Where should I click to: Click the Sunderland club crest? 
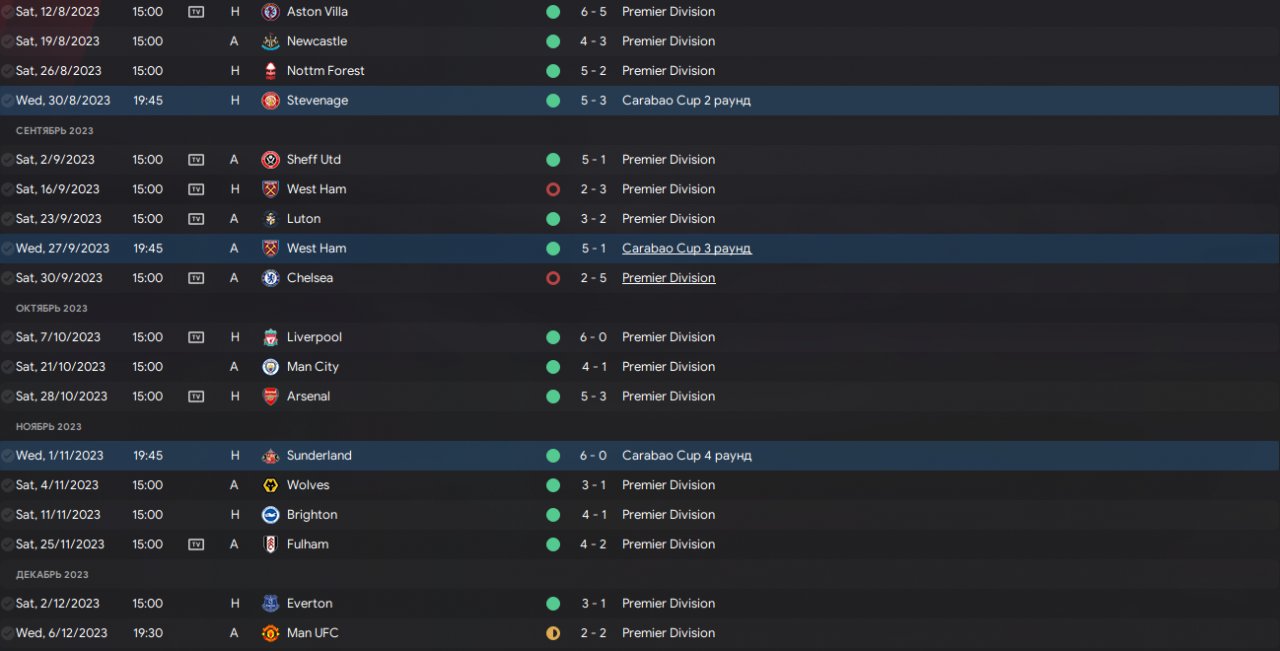coord(270,456)
